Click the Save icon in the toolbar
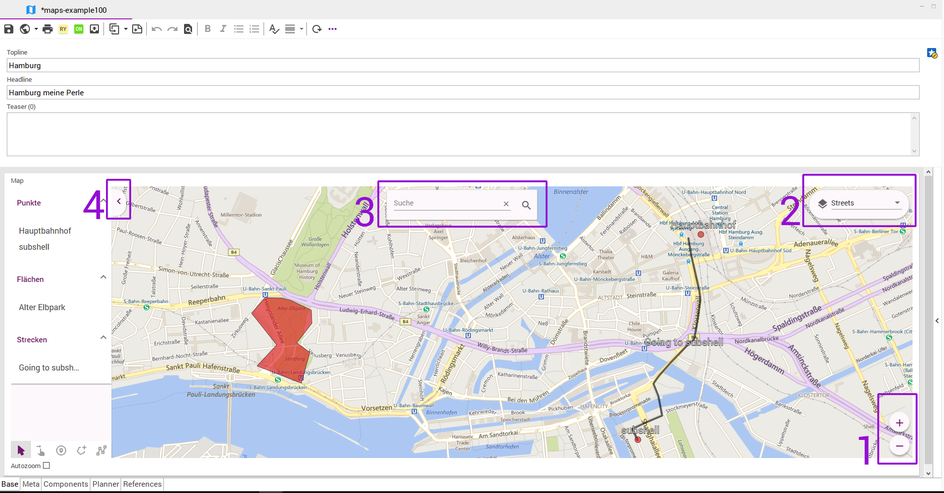Viewport: 944px width, 493px height. tap(8, 29)
